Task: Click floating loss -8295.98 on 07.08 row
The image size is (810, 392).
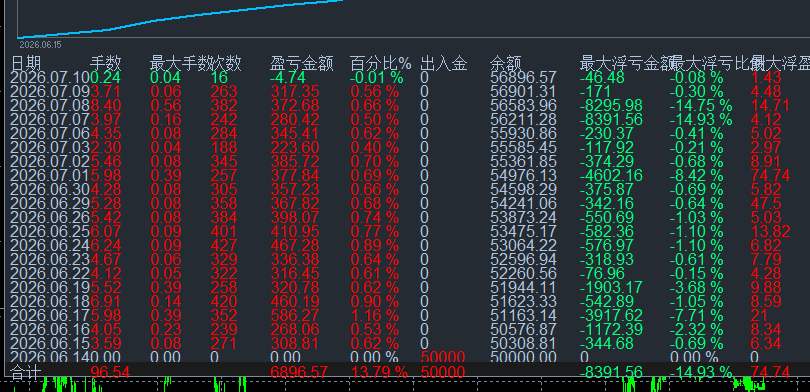Action: pyautogui.click(x=611, y=106)
